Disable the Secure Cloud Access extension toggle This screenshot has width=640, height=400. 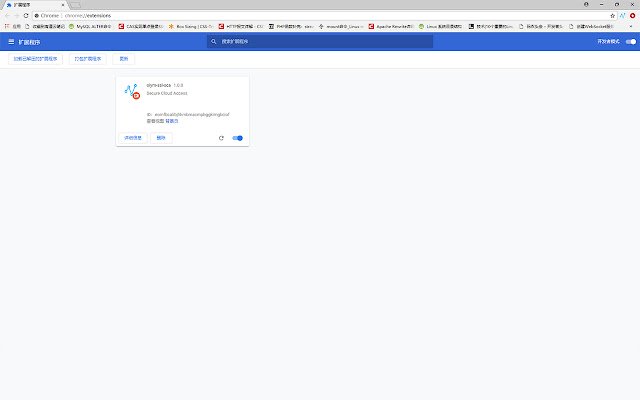pyautogui.click(x=237, y=138)
